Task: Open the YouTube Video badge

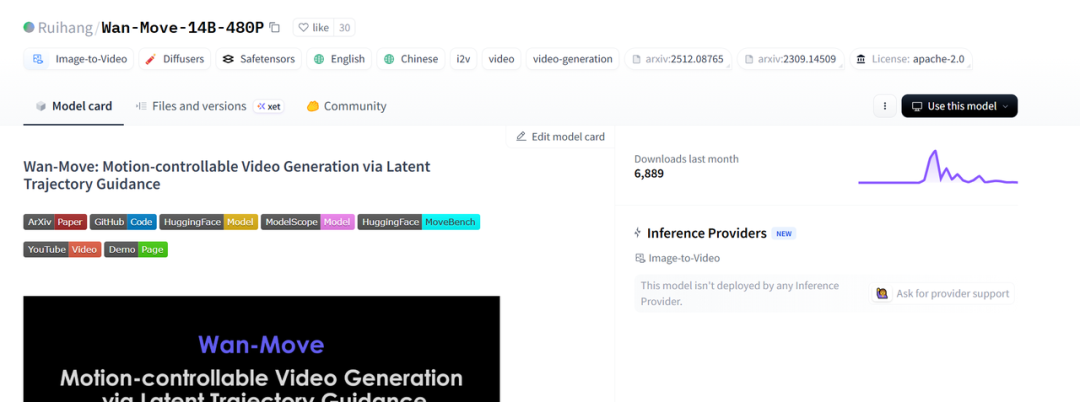Action: pos(62,249)
